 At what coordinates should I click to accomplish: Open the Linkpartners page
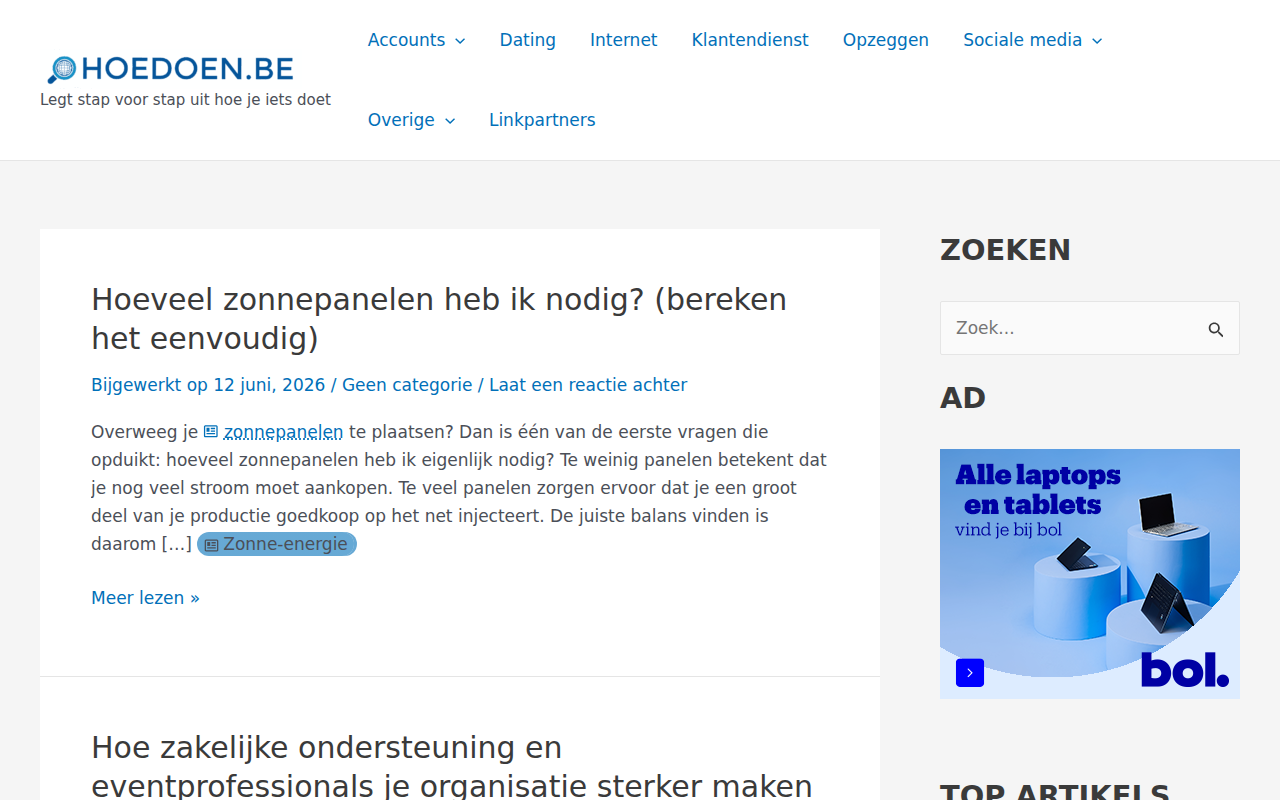click(542, 120)
